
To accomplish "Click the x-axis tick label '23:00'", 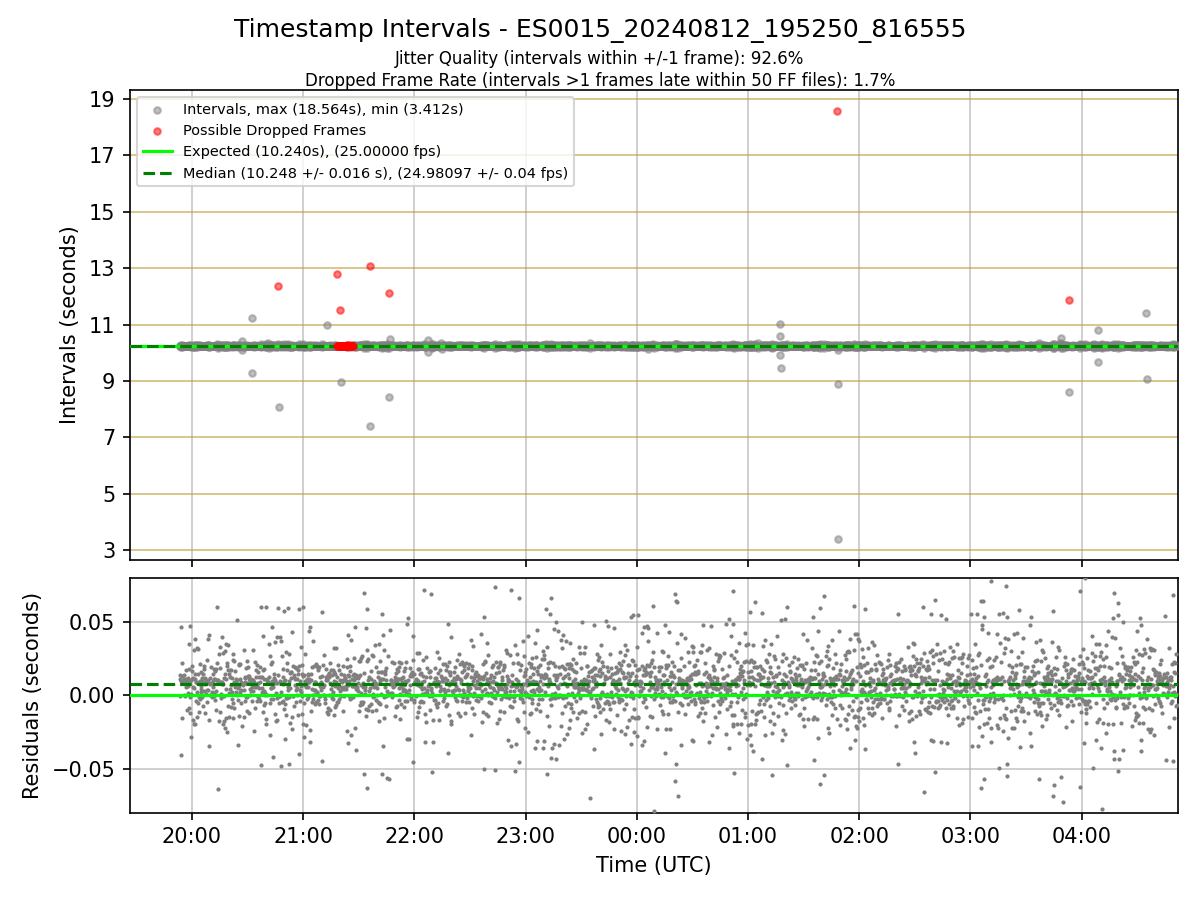I will pyautogui.click(x=525, y=833).
